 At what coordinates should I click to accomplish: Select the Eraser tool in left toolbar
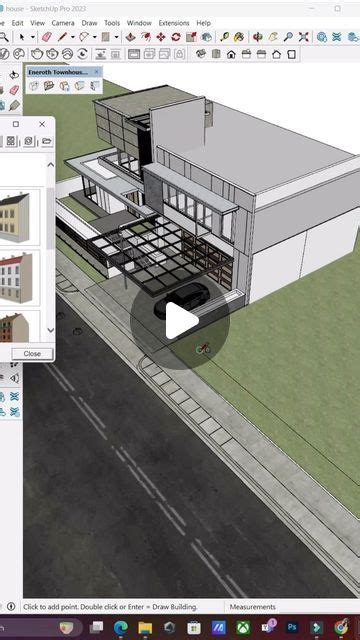point(14,90)
